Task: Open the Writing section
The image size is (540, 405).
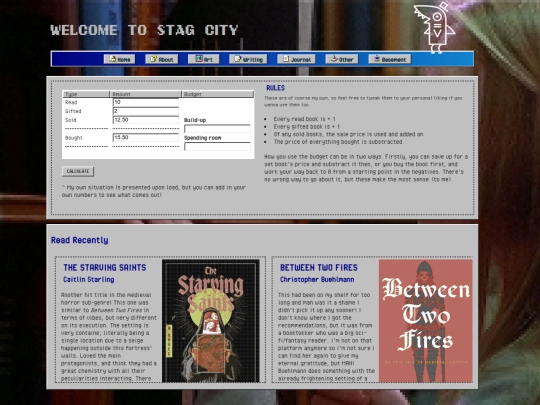Action: 248,59
